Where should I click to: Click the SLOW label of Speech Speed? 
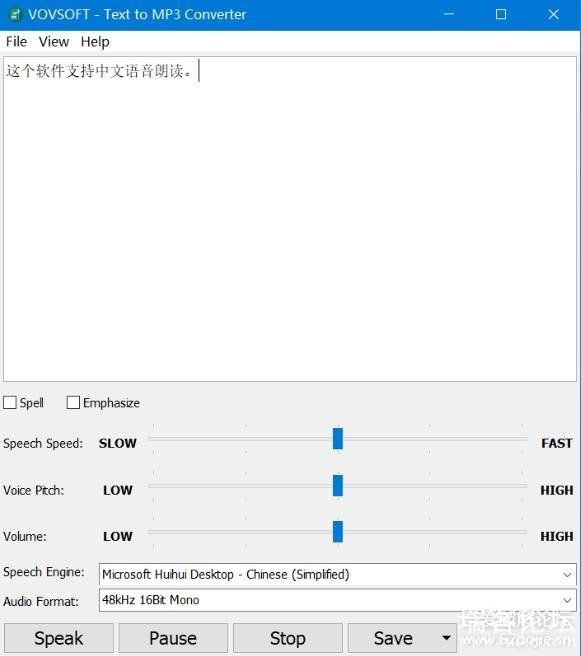(x=118, y=443)
